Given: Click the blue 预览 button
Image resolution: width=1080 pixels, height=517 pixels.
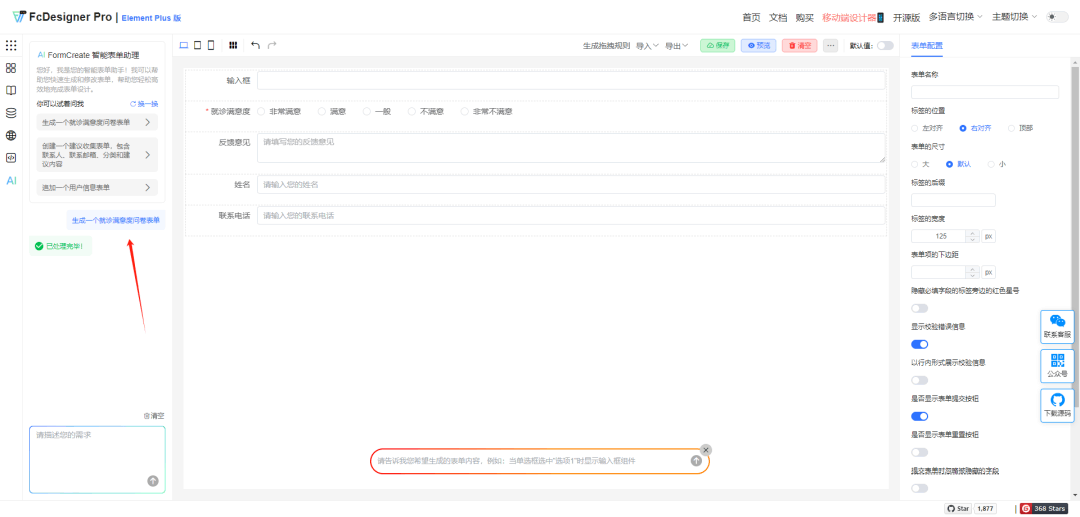Looking at the screenshot, I should point(758,45).
